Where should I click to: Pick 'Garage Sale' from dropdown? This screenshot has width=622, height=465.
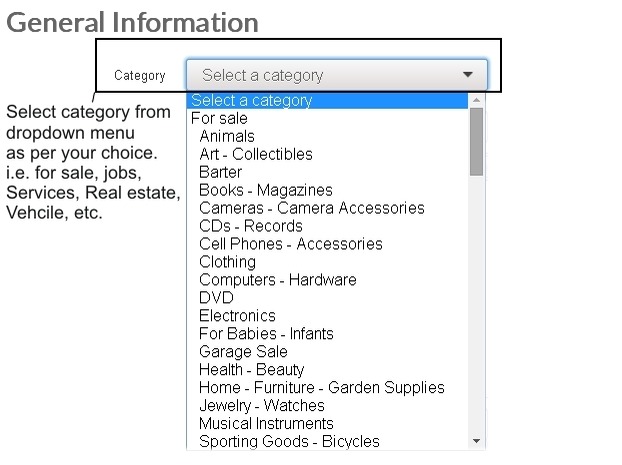pyautogui.click(x=243, y=352)
